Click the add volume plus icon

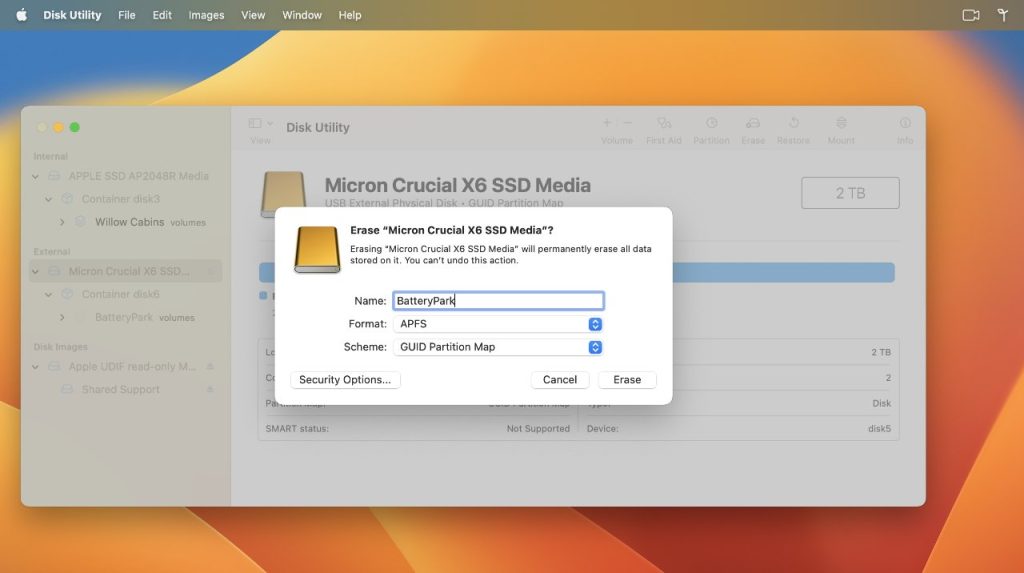coord(607,123)
